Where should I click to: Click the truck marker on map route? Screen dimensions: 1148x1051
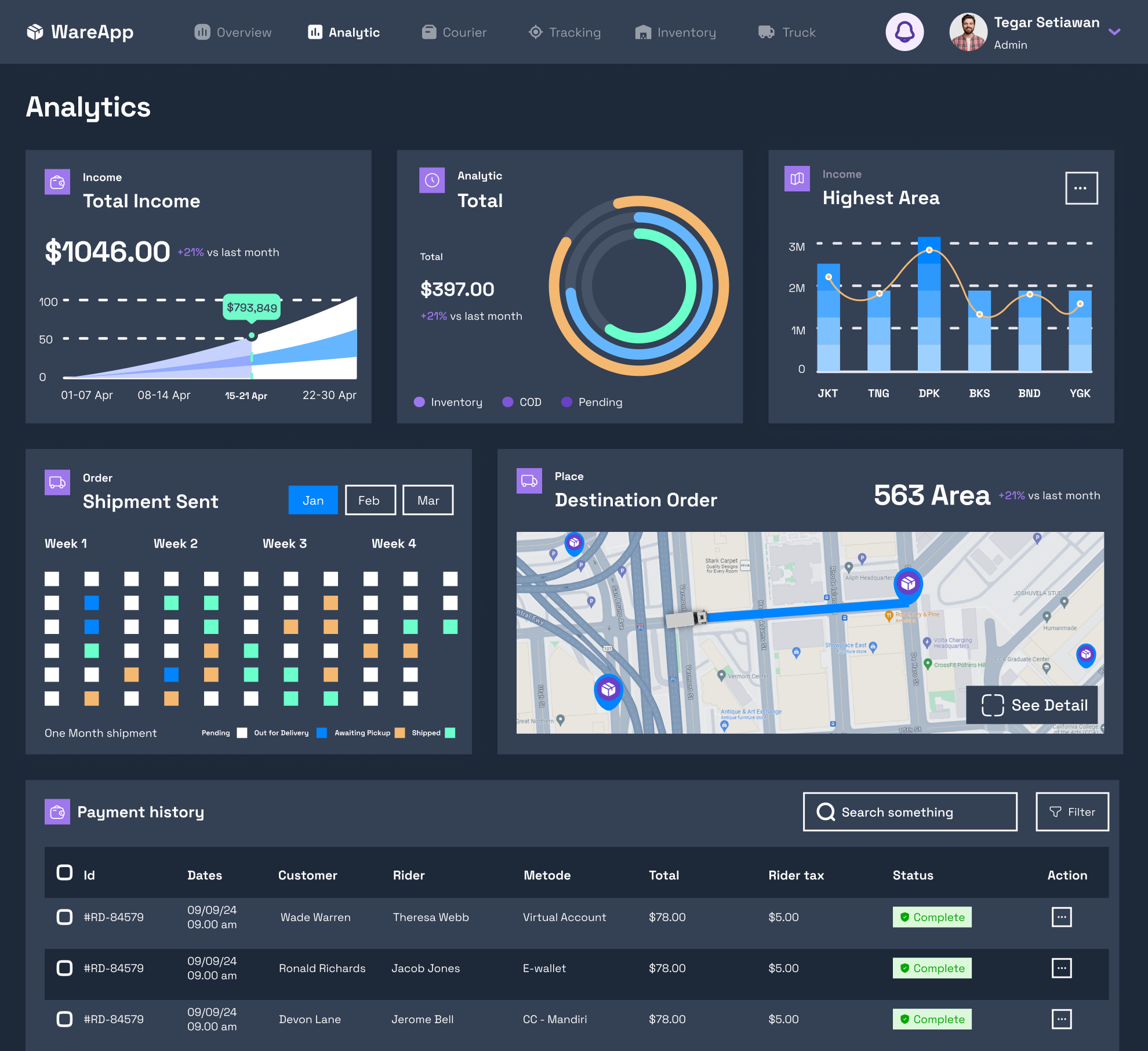point(686,618)
